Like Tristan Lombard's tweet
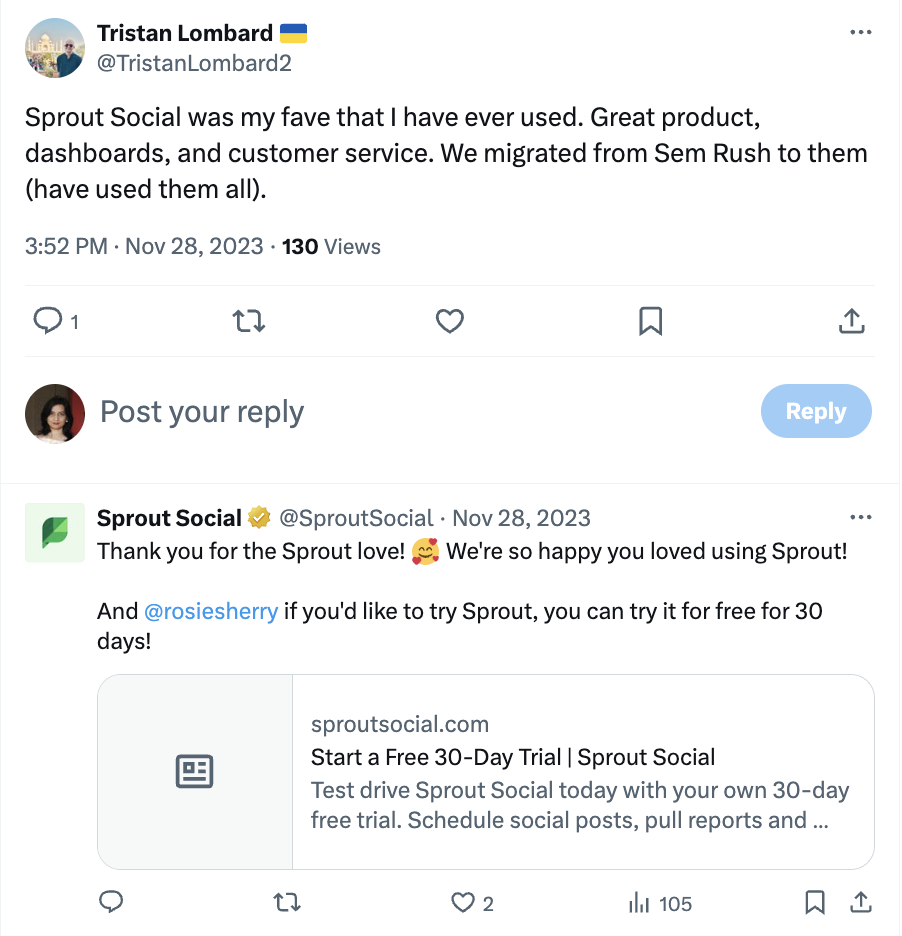This screenshot has width=902, height=936. point(449,321)
